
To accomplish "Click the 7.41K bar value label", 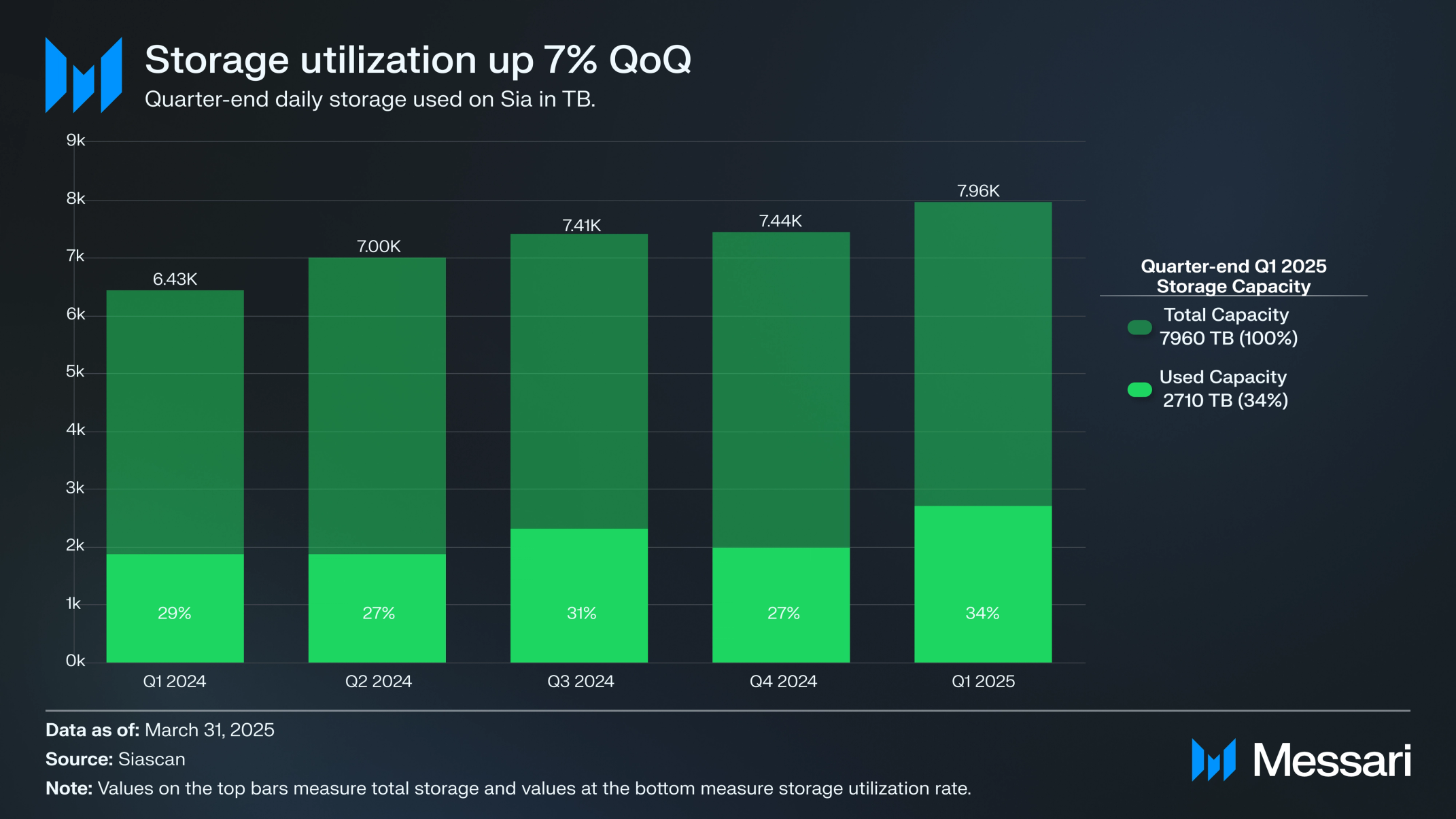I will click(581, 225).
